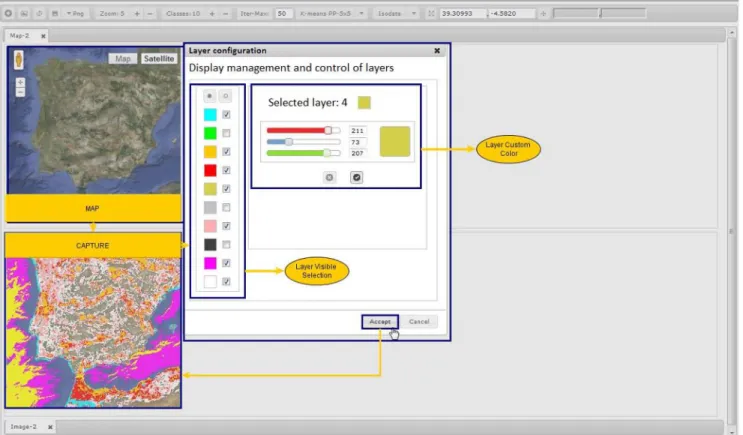743x435 pixels.
Task: Open the Isodata dropdown
Action: tap(396, 14)
